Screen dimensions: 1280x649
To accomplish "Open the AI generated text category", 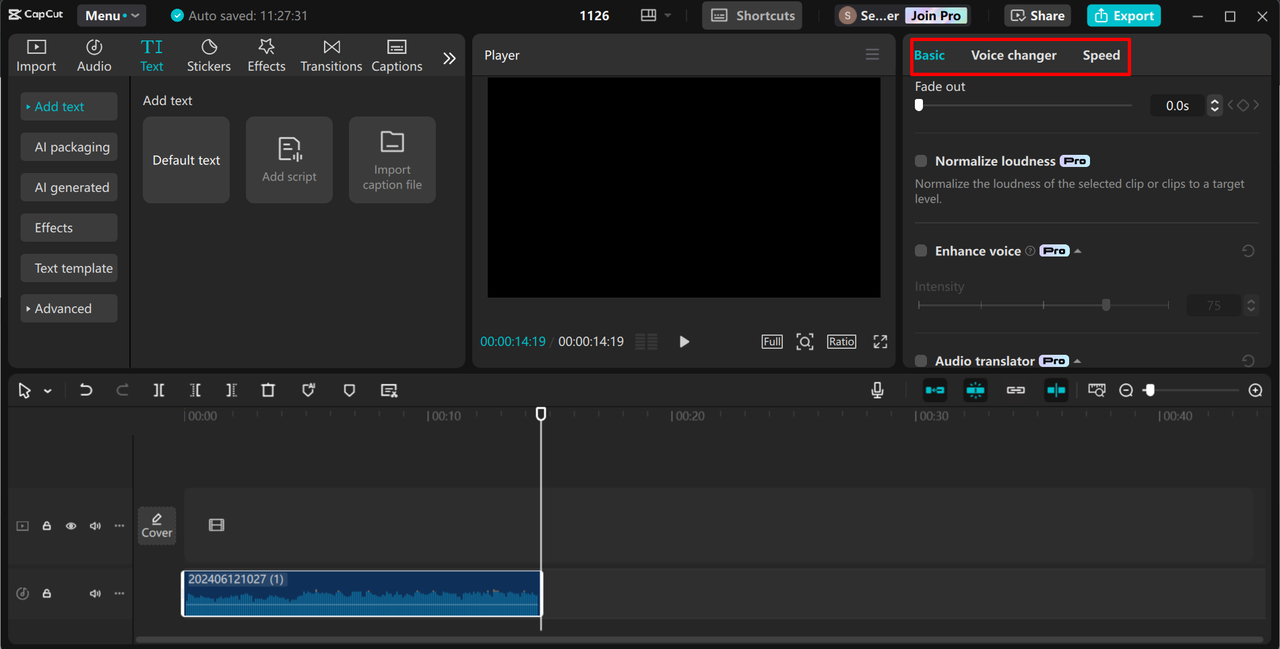I will [69, 187].
